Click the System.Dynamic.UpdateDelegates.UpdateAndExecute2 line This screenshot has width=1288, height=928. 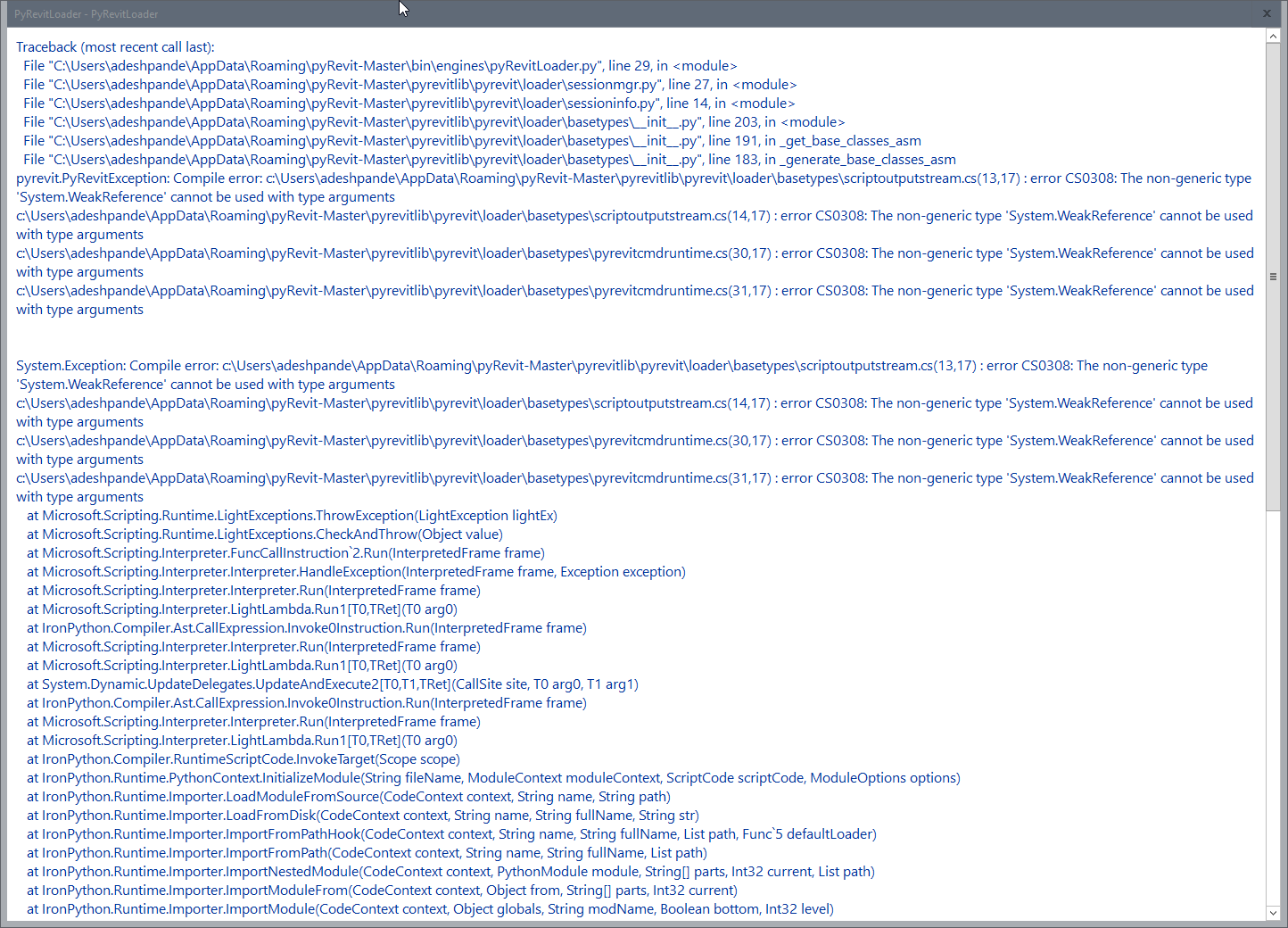[x=333, y=684]
